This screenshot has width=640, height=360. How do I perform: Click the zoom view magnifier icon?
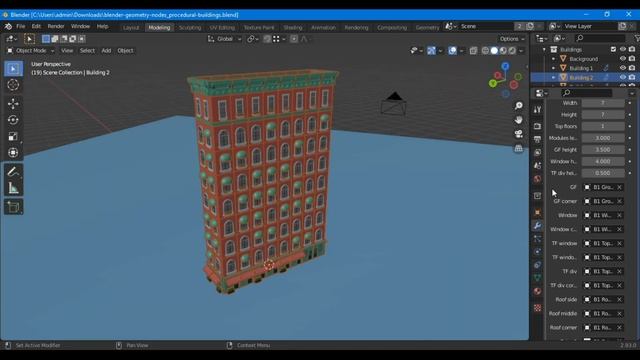[518, 106]
